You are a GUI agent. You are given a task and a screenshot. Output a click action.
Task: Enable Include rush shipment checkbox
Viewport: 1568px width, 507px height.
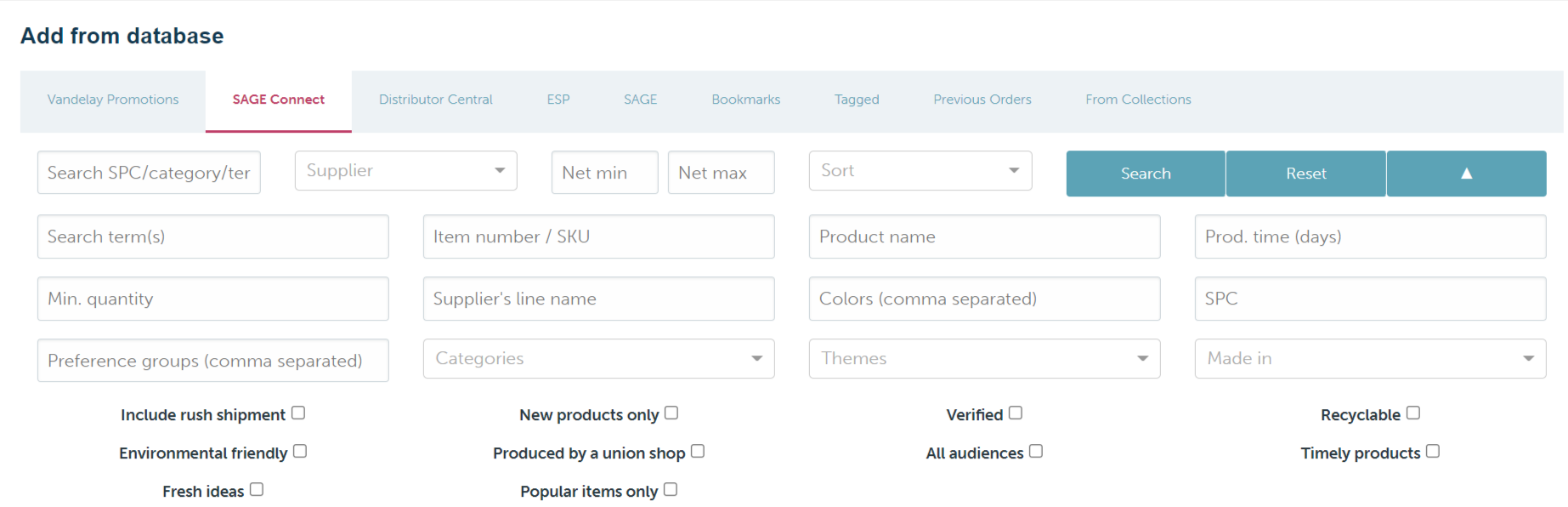coord(298,413)
